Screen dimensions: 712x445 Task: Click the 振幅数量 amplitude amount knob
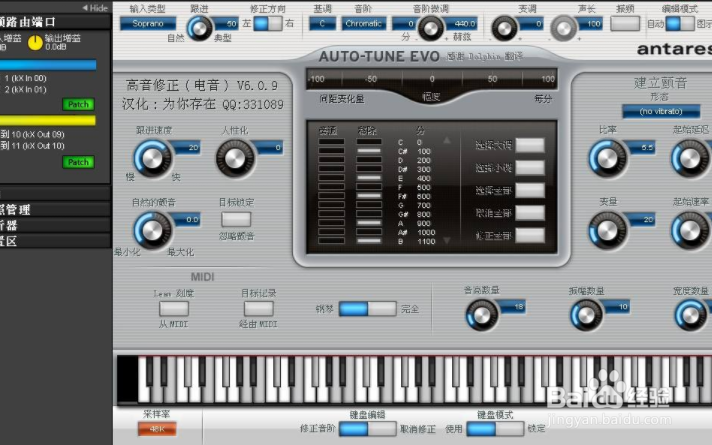[586, 315]
